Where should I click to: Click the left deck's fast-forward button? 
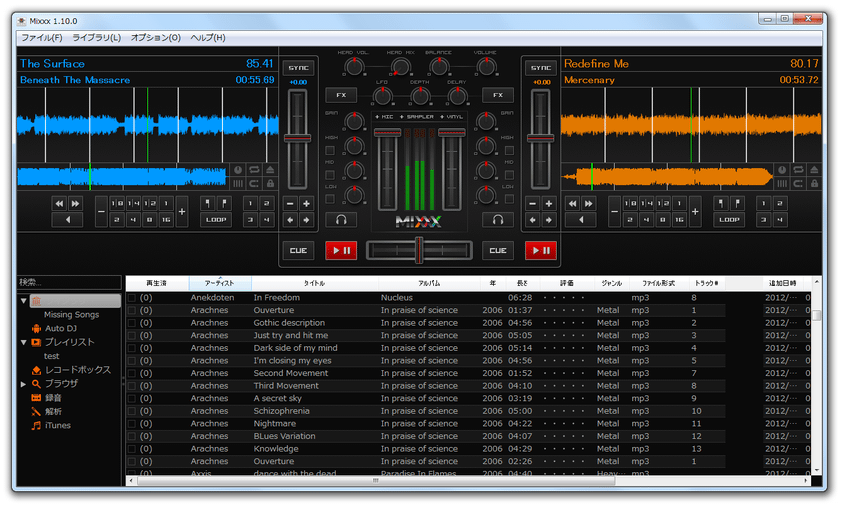(x=75, y=204)
